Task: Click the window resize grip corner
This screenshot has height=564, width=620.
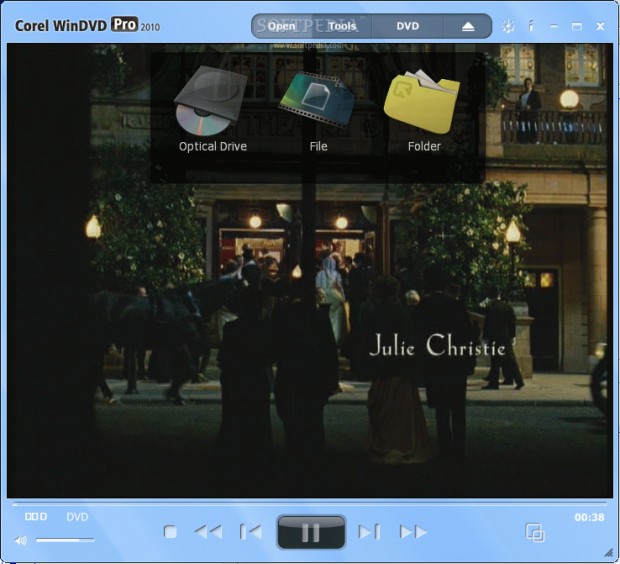Action: tap(609, 553)
